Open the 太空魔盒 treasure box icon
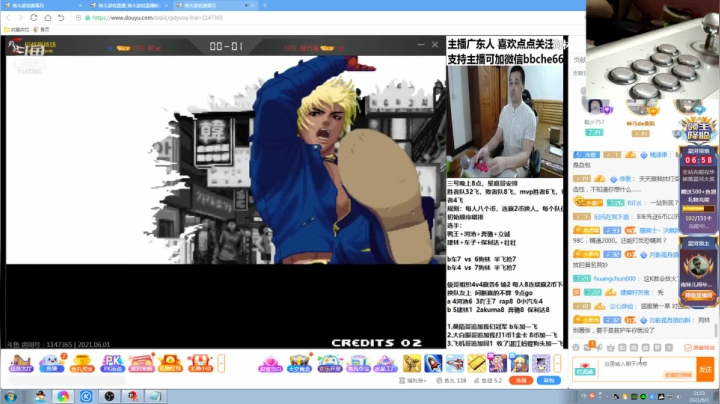 click(299, 364)
